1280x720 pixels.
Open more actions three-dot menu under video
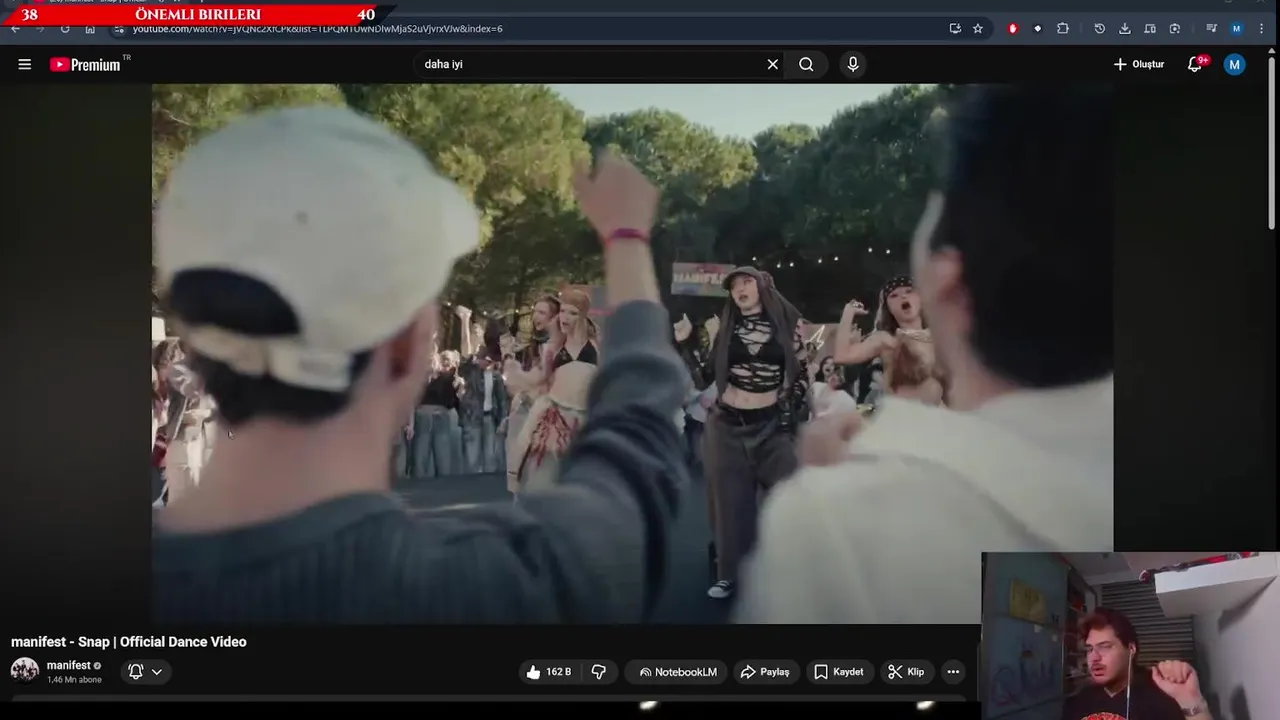click(x=953, y=672)
